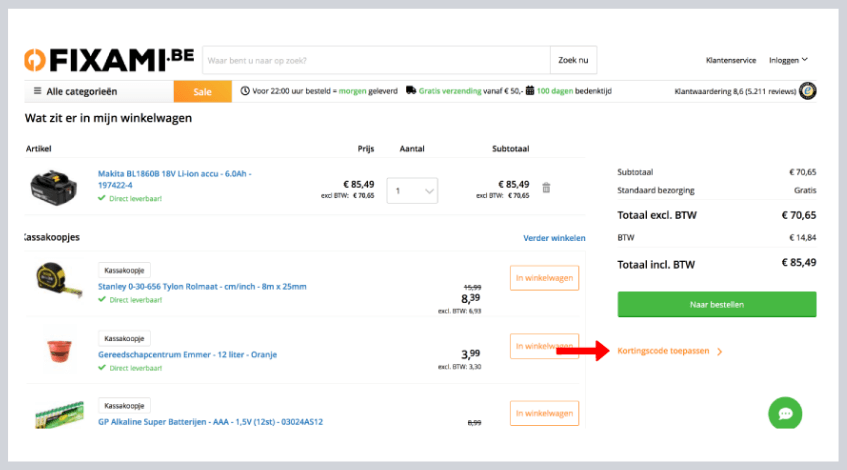Click the 'Standaard bezorging' label

(656, 190)
